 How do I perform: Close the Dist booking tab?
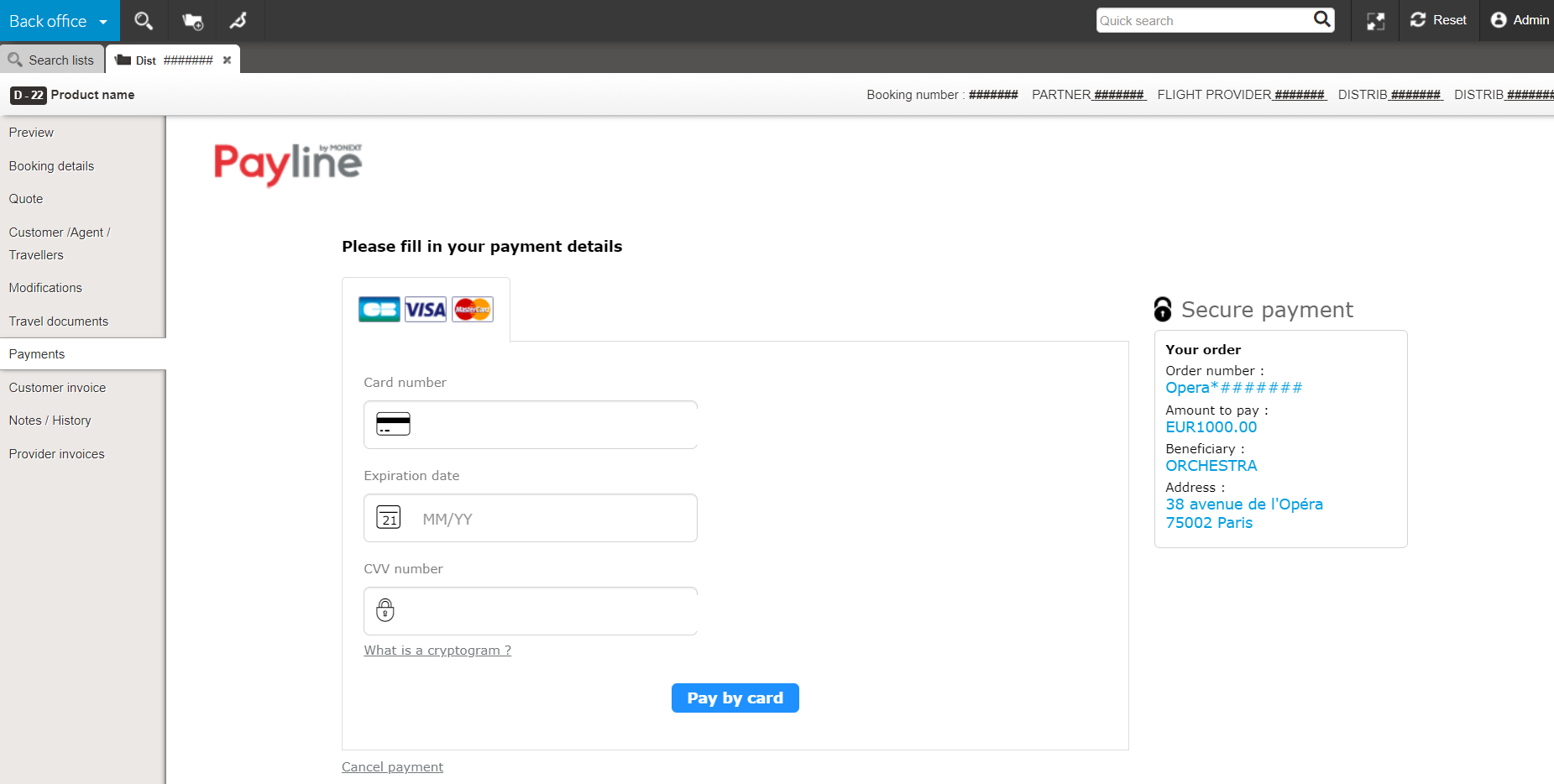(x=227, y=60)
